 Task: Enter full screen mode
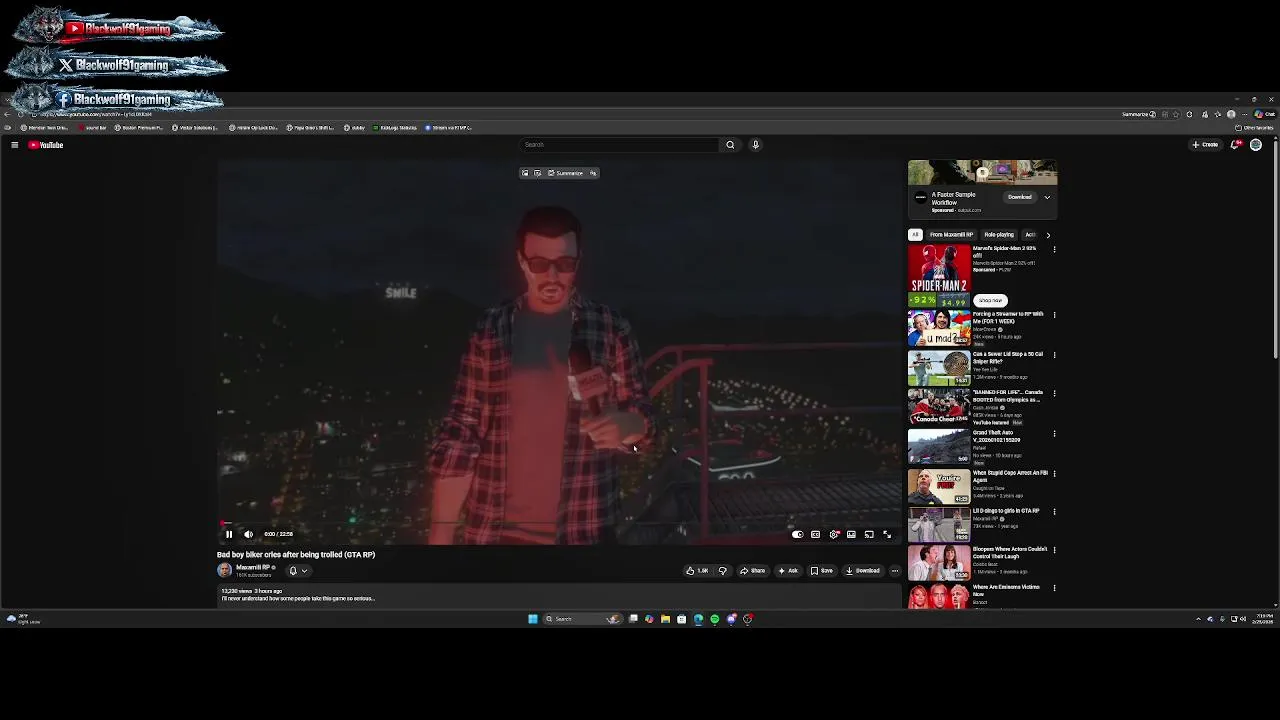pos(887,534)
